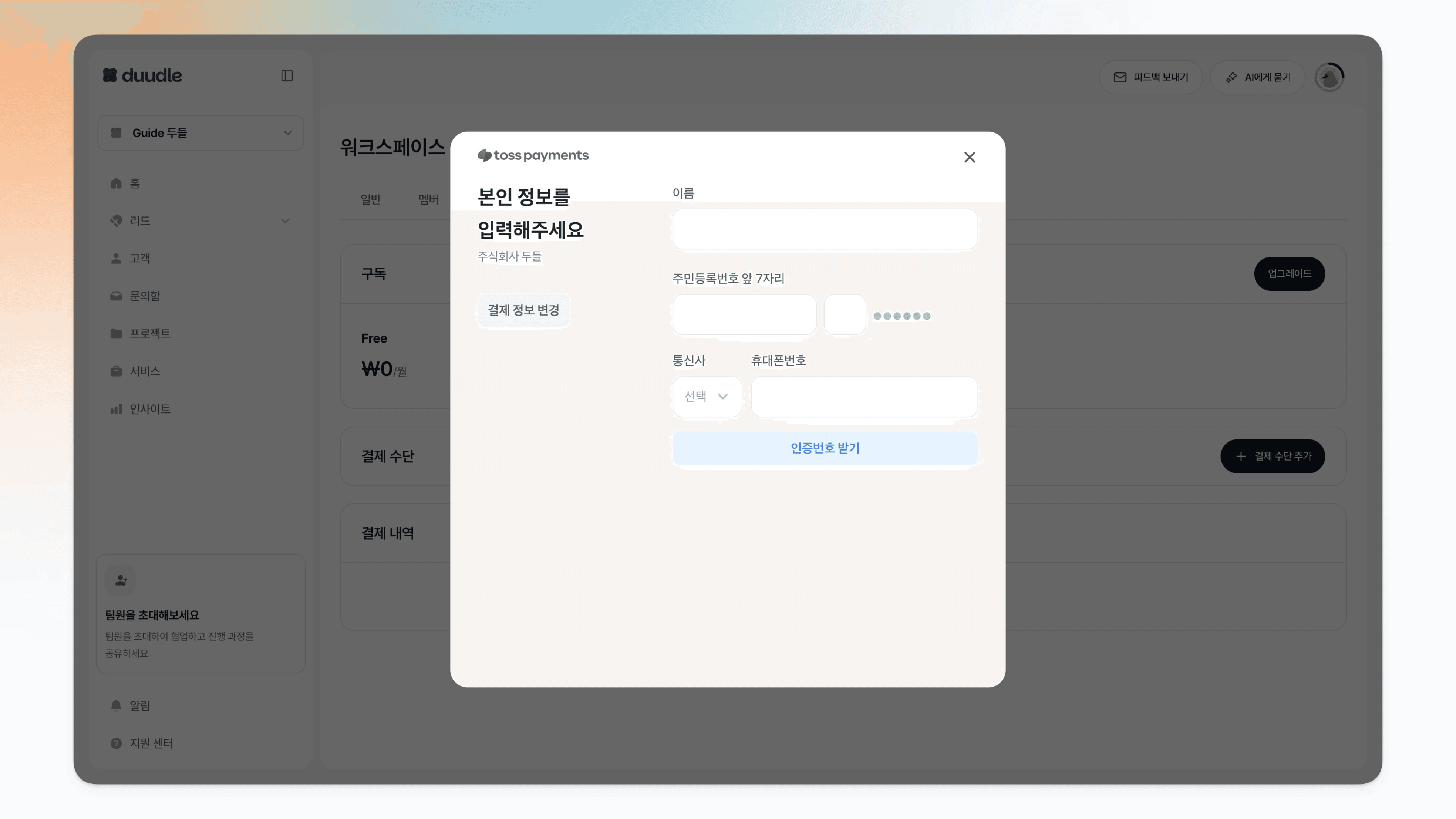This screenshot has width=1456, height=819.
Task: Open the Guide 두들 workspace switcher
Action: click(x=201, y=133)
